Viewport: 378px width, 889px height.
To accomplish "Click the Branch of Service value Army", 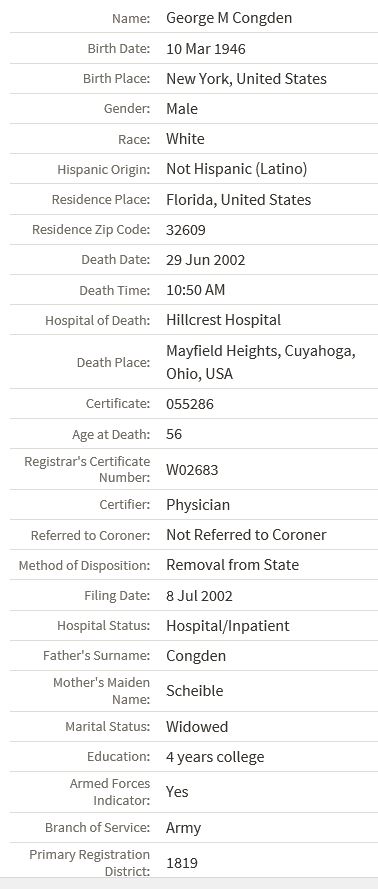I will 184,828.
